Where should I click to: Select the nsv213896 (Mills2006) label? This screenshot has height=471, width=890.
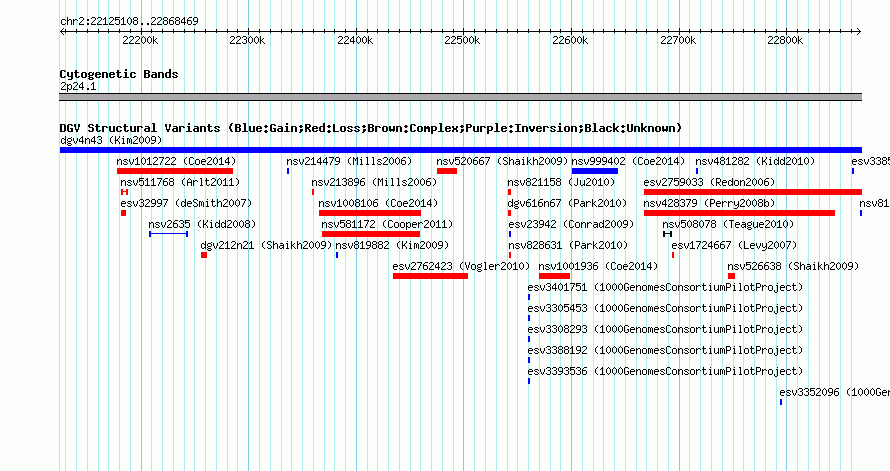(374, 182)
